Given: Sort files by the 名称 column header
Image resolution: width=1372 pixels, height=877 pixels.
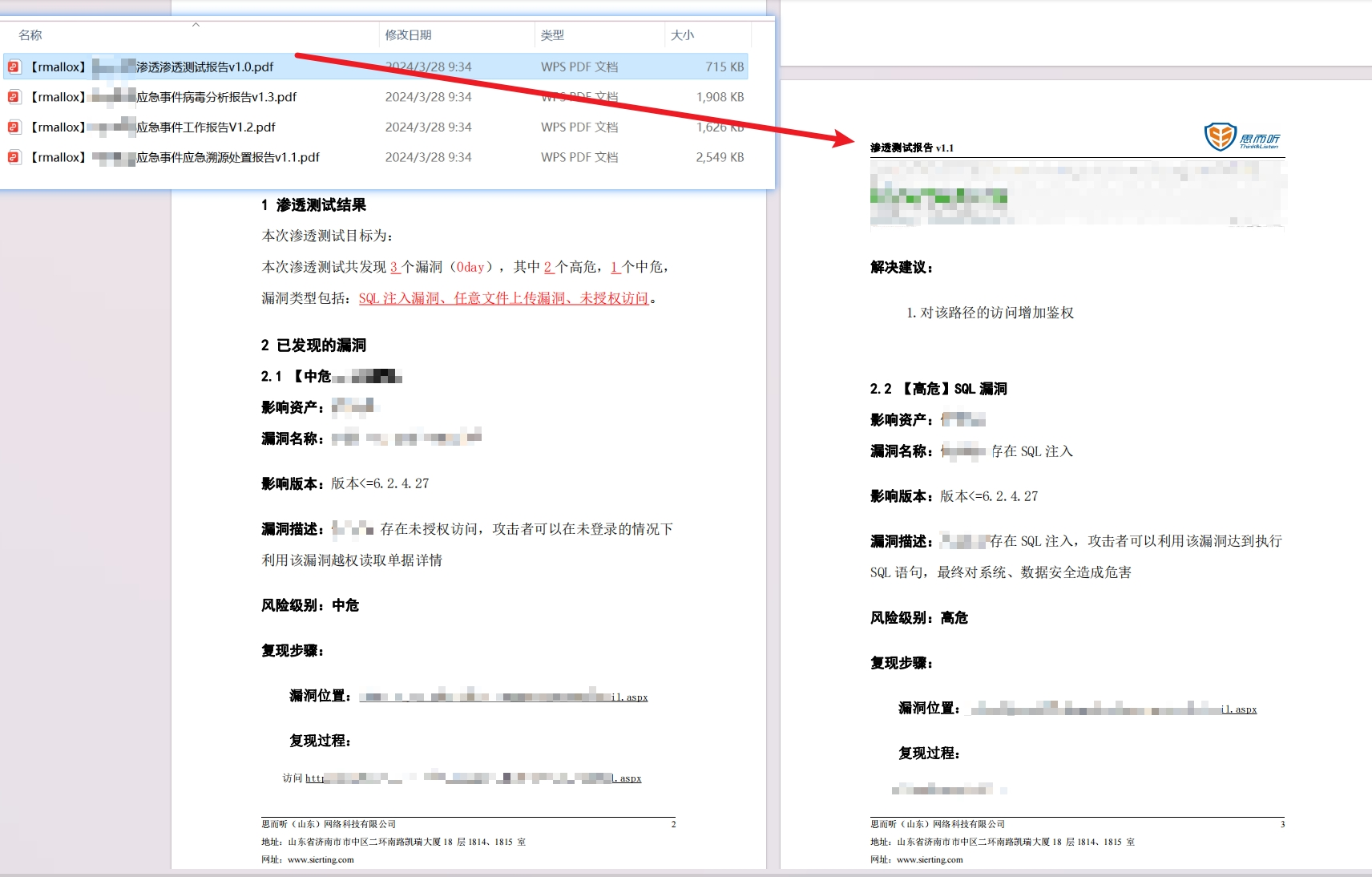Looking at the screenshot, I should [30, 35].
